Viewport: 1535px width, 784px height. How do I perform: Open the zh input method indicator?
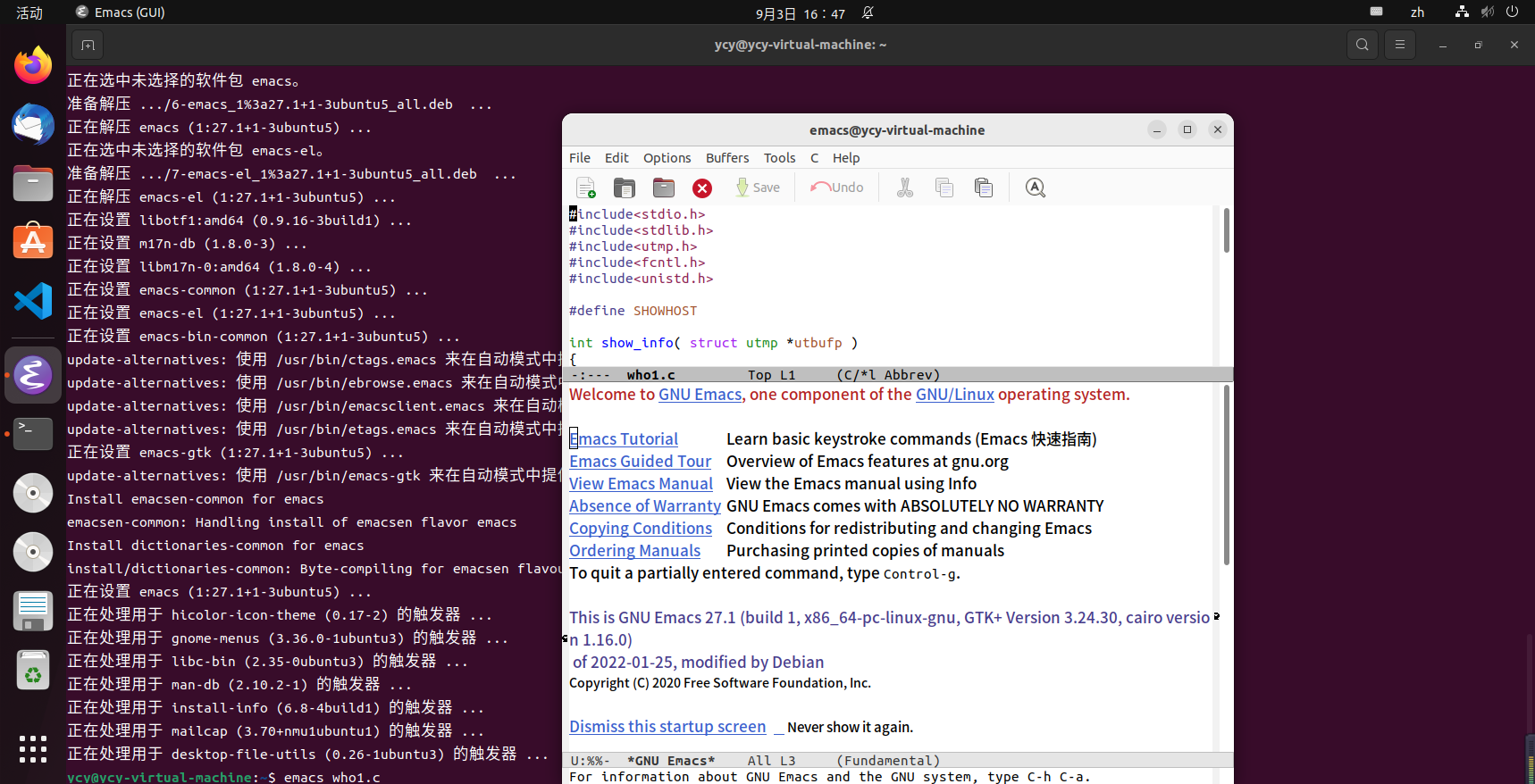click(x=1417, y=13)
